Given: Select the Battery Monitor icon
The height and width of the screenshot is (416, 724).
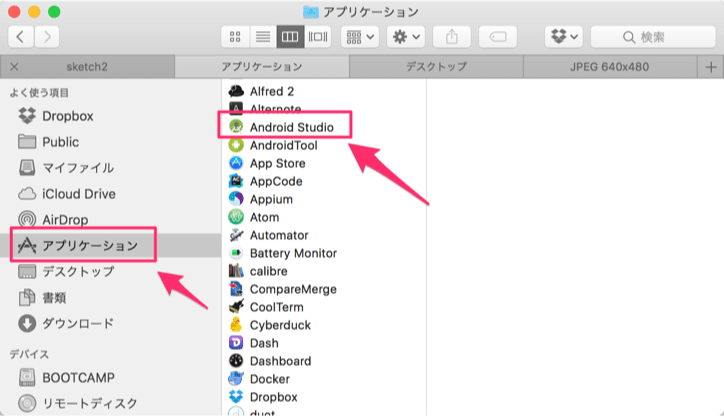Looking at the screenshot, I should click(236, 253).
